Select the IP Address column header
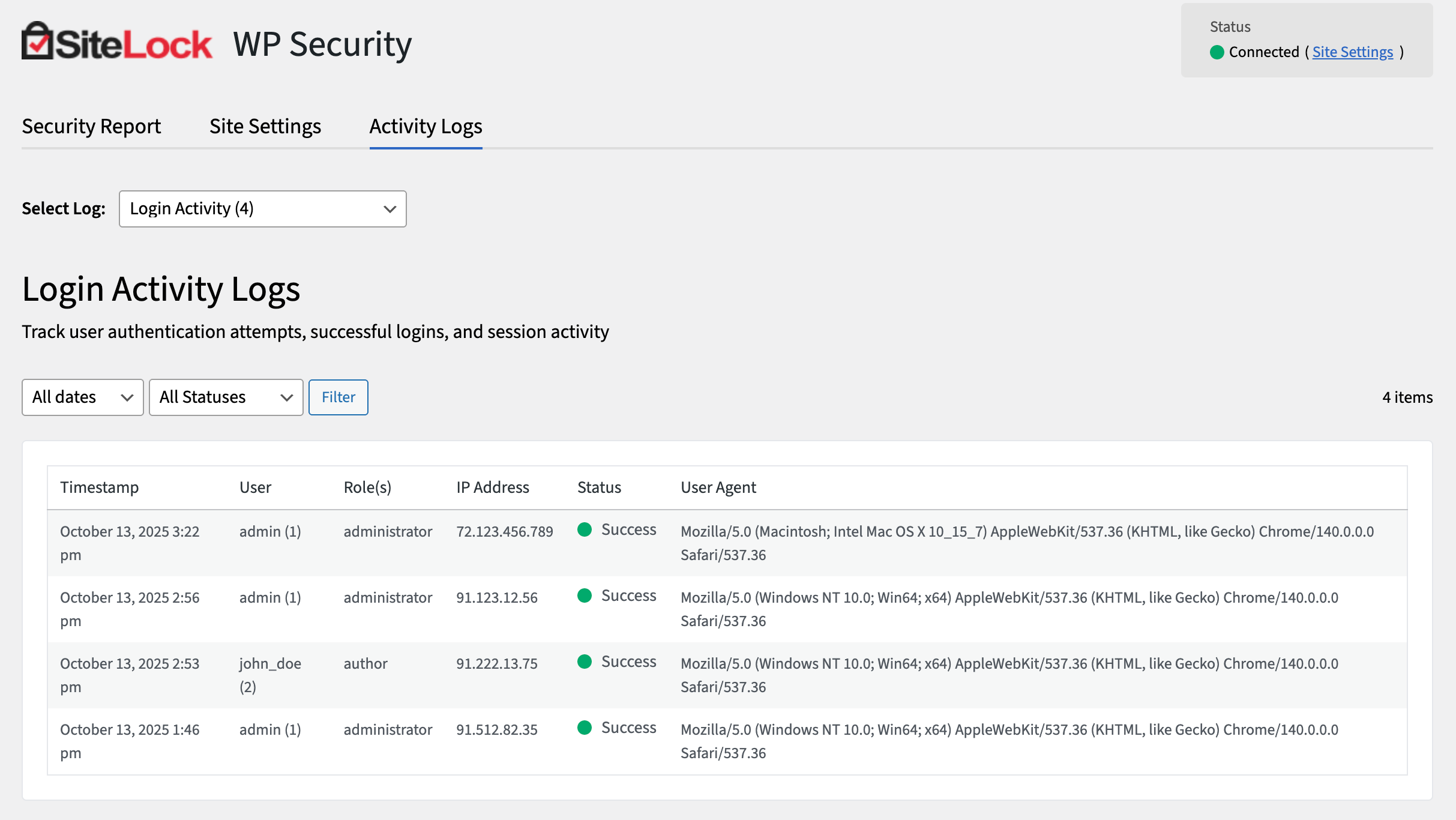 [x=493, y=487]
